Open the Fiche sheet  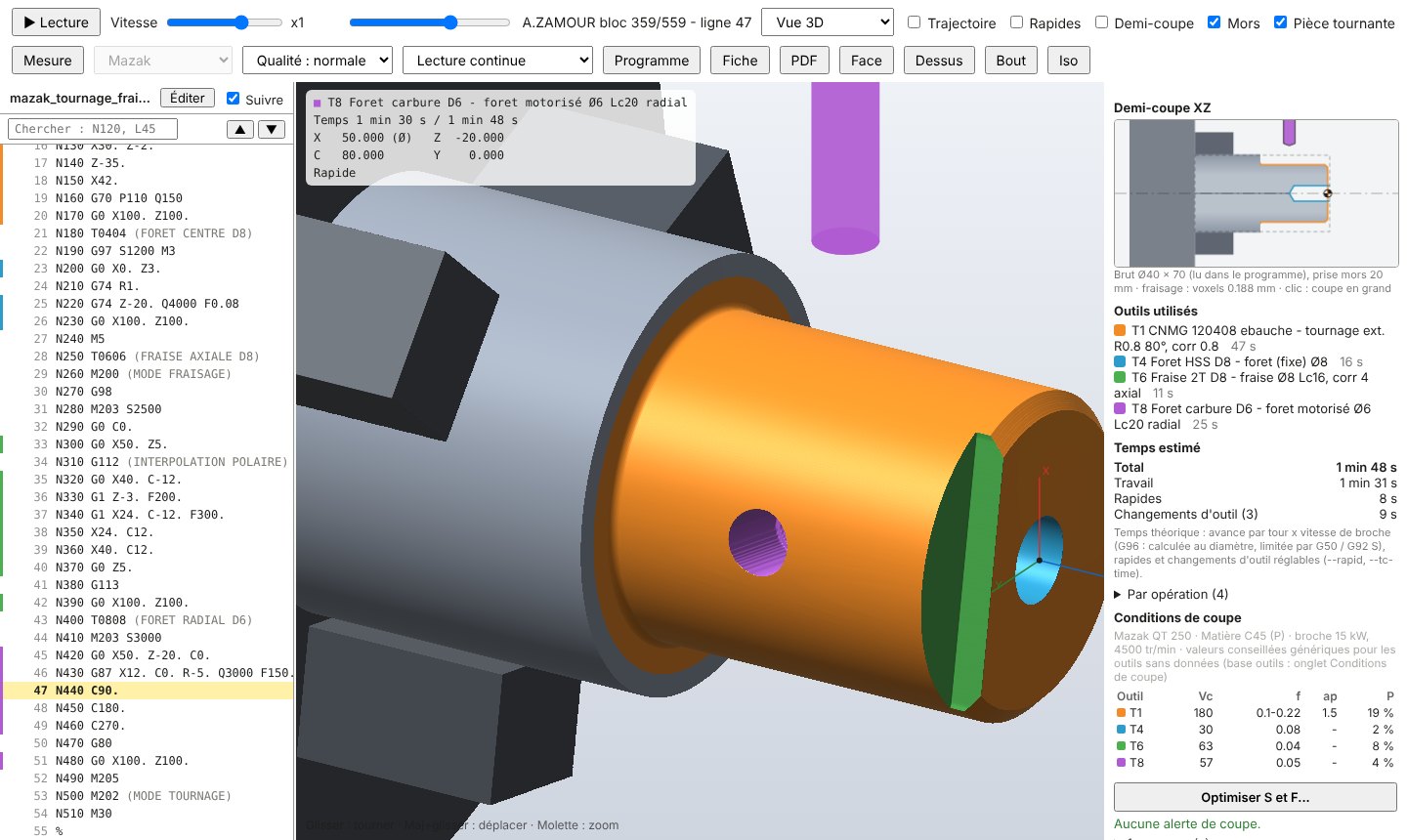[x=740, y=61]
